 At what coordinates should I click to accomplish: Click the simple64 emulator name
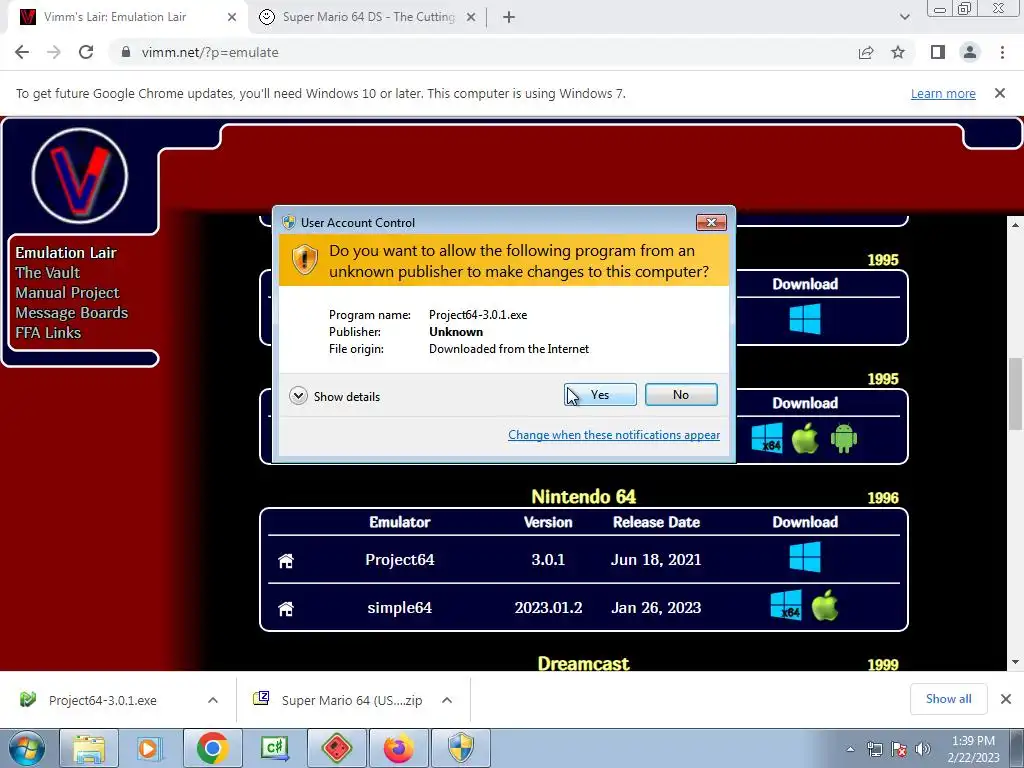point(400,608)
